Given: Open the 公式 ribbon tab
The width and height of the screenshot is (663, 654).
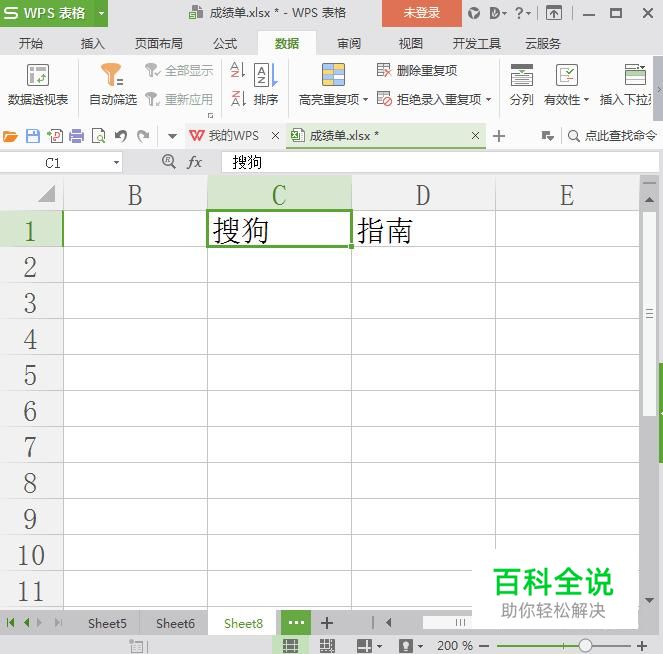Looking at the screenshot, I should pos(225,43).
